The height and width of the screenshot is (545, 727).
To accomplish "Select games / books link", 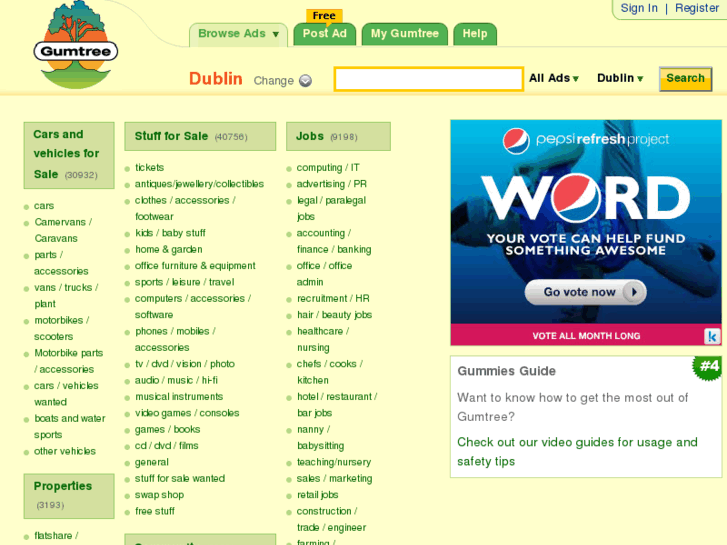I will [167, 430].
